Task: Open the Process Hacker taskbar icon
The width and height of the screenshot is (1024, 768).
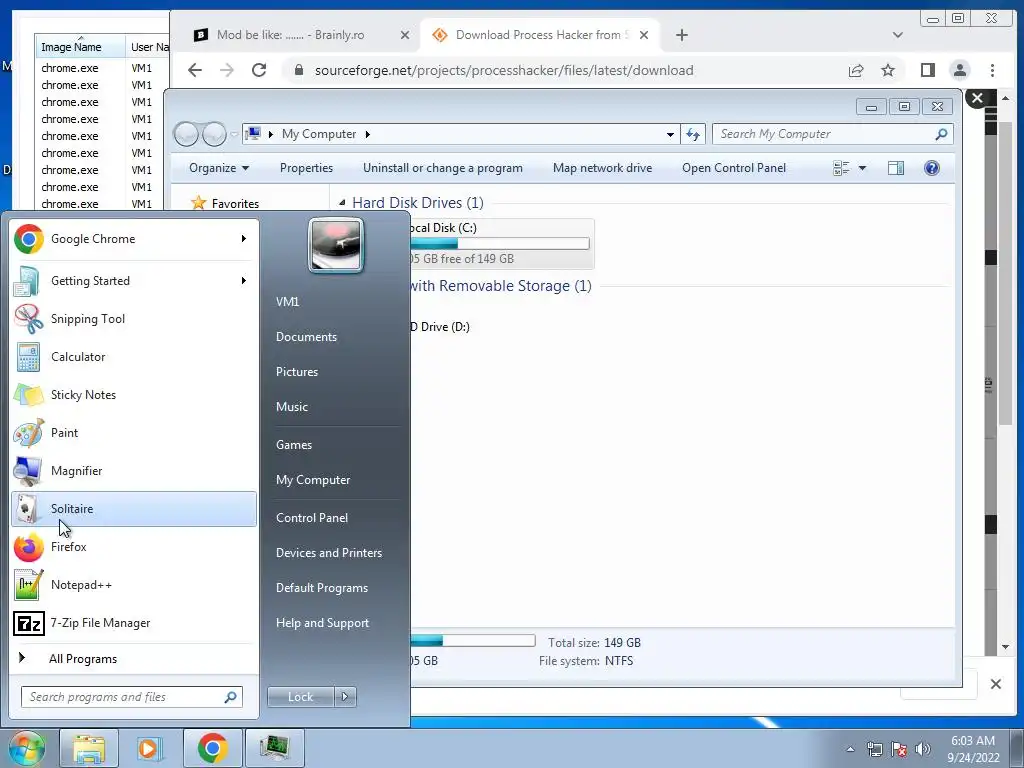Action: [x=274, y=748]
